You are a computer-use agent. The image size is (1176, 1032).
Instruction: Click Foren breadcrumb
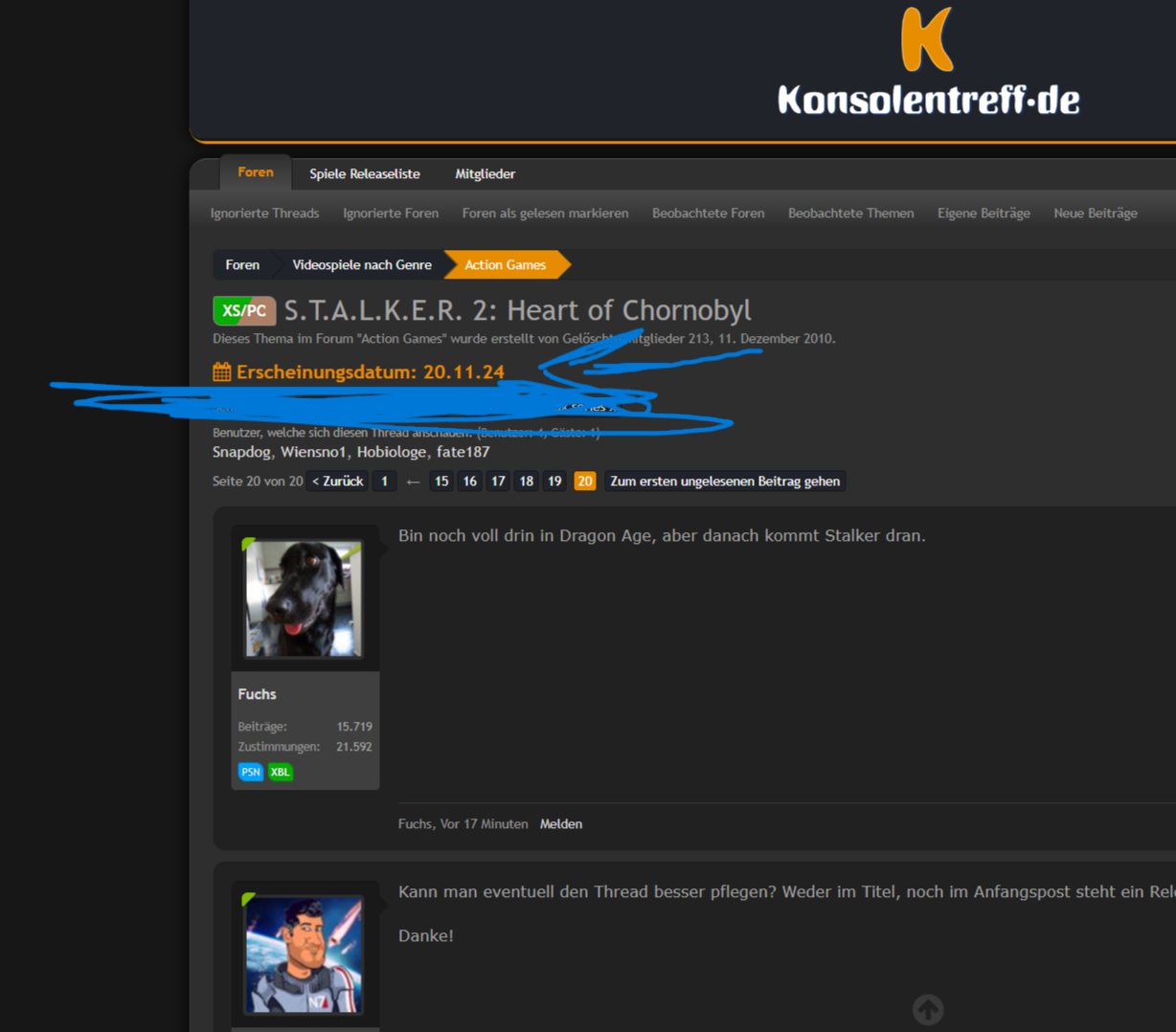[x=242, y=264]
